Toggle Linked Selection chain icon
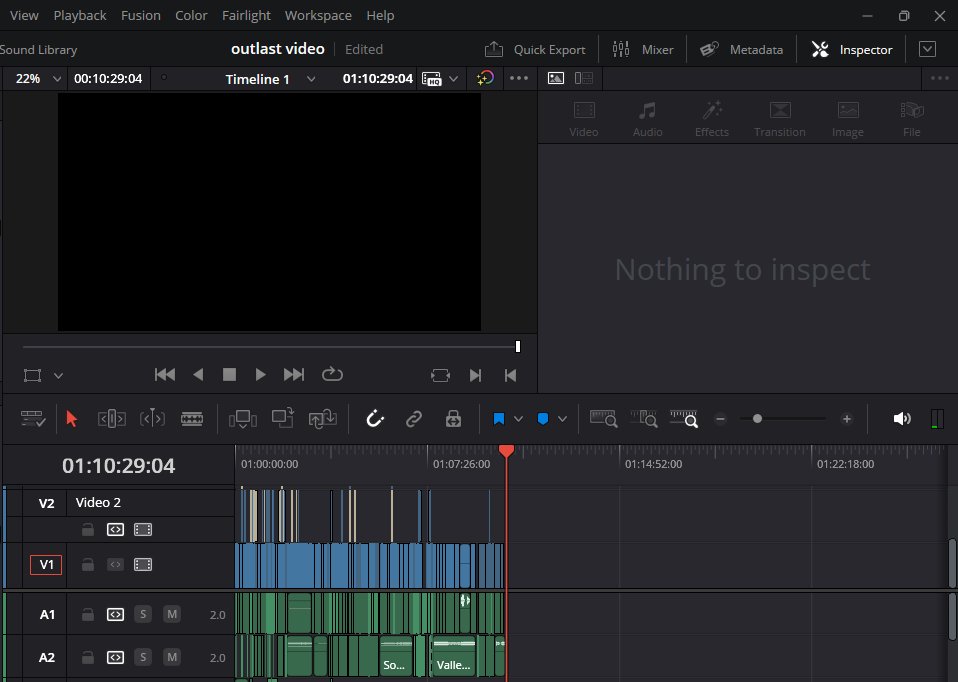The width and height of the screenshot is (958, 682). point(414,419)
